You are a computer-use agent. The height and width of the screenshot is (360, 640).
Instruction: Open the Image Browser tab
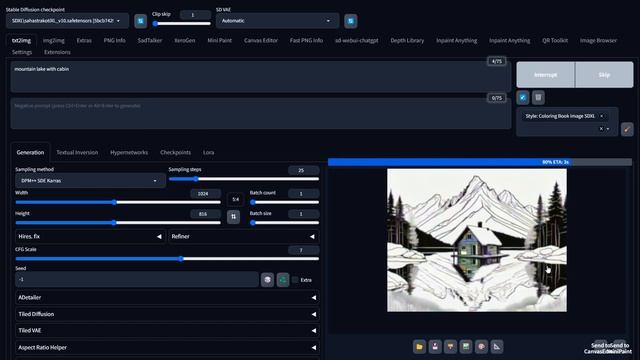598,40
